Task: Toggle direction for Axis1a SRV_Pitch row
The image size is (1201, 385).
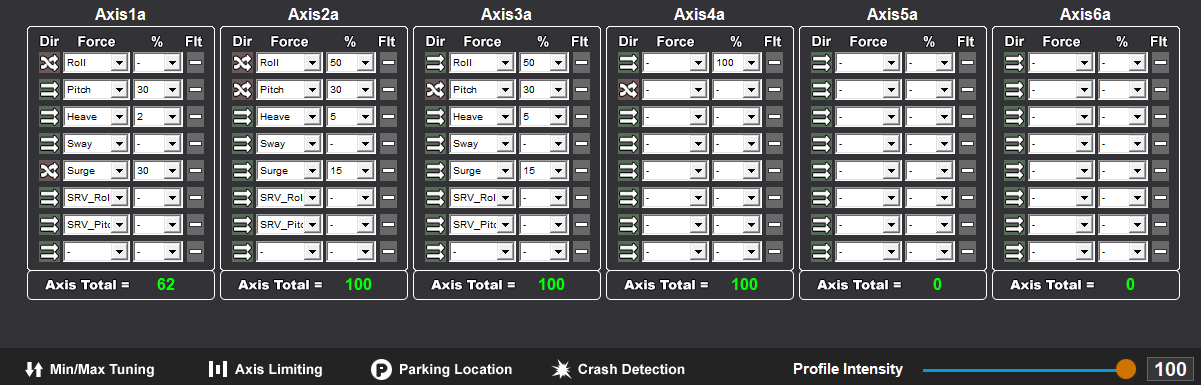Action: pos(49,224)
